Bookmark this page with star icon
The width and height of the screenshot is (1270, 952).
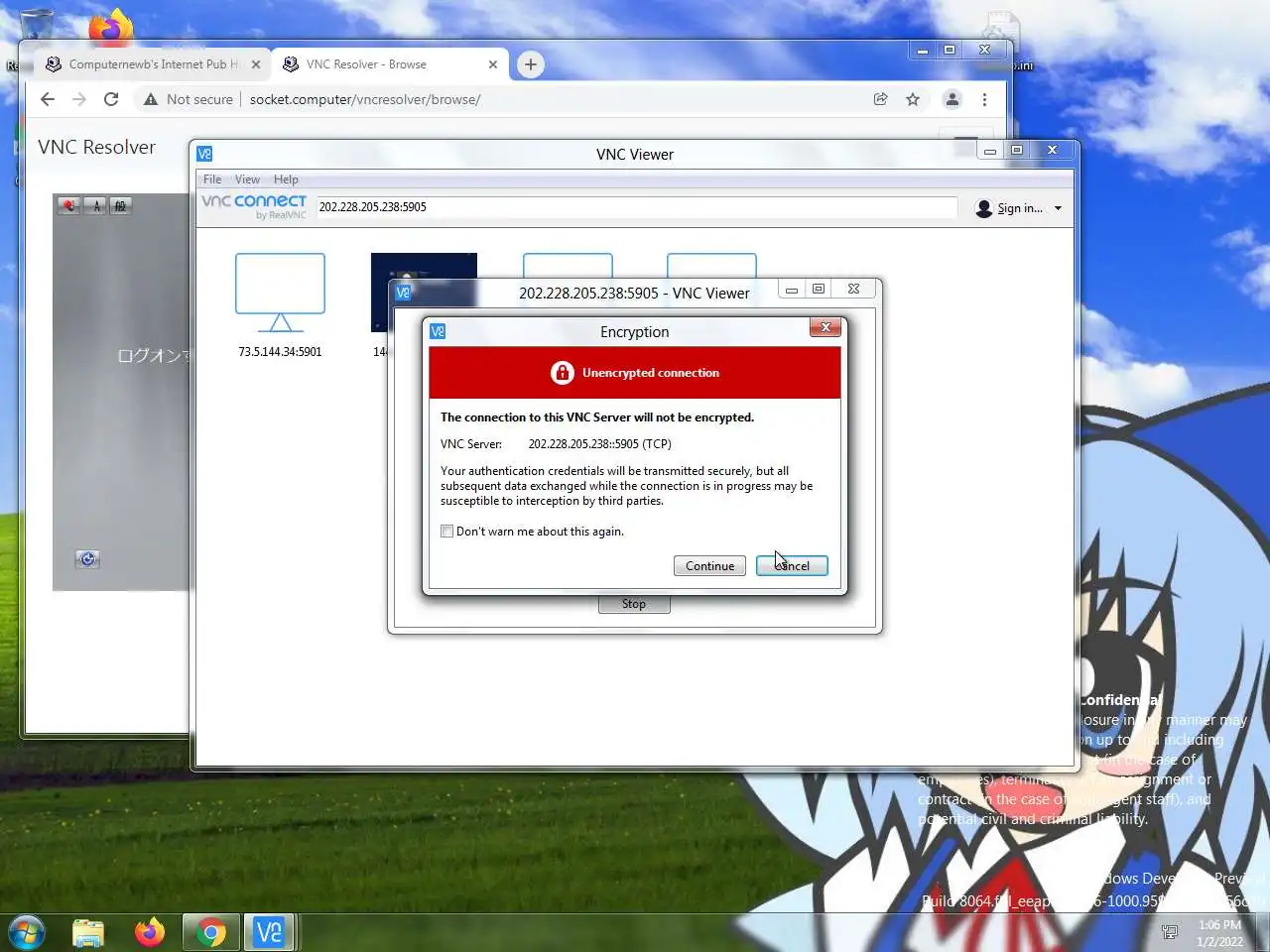[x=913, y=99]
